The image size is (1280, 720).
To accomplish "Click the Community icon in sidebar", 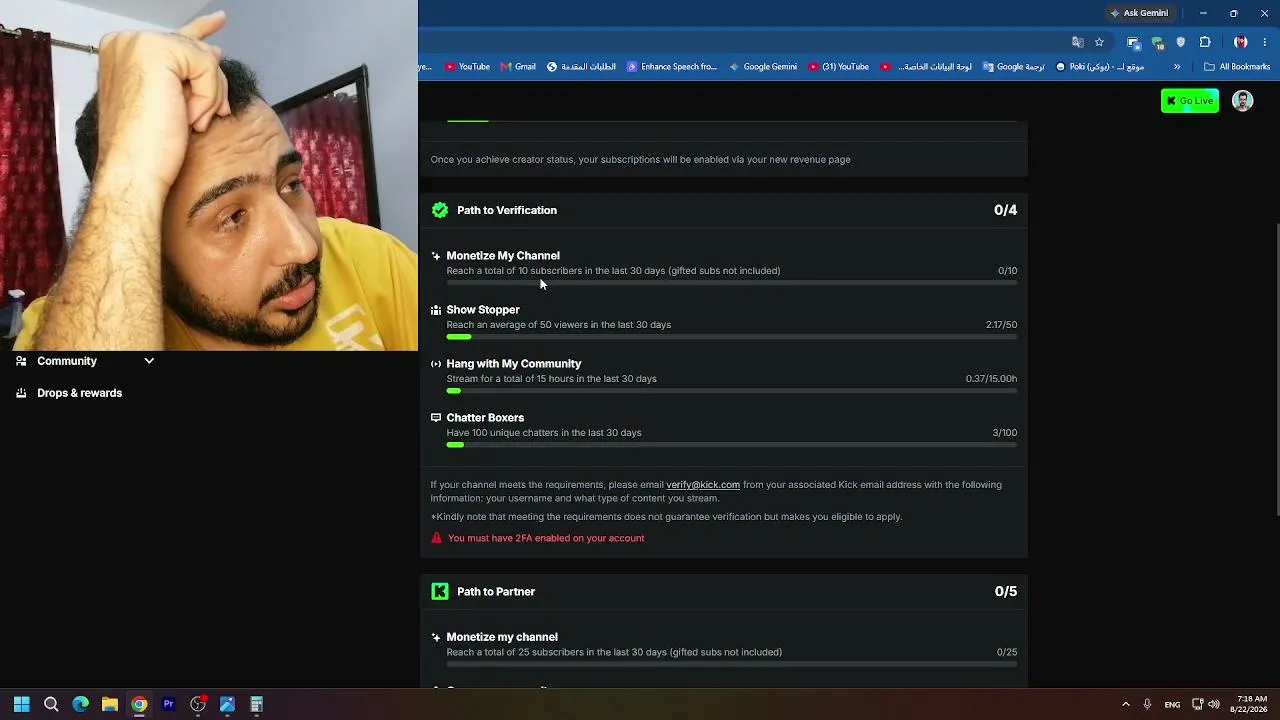I will click(x=21, y=361).
